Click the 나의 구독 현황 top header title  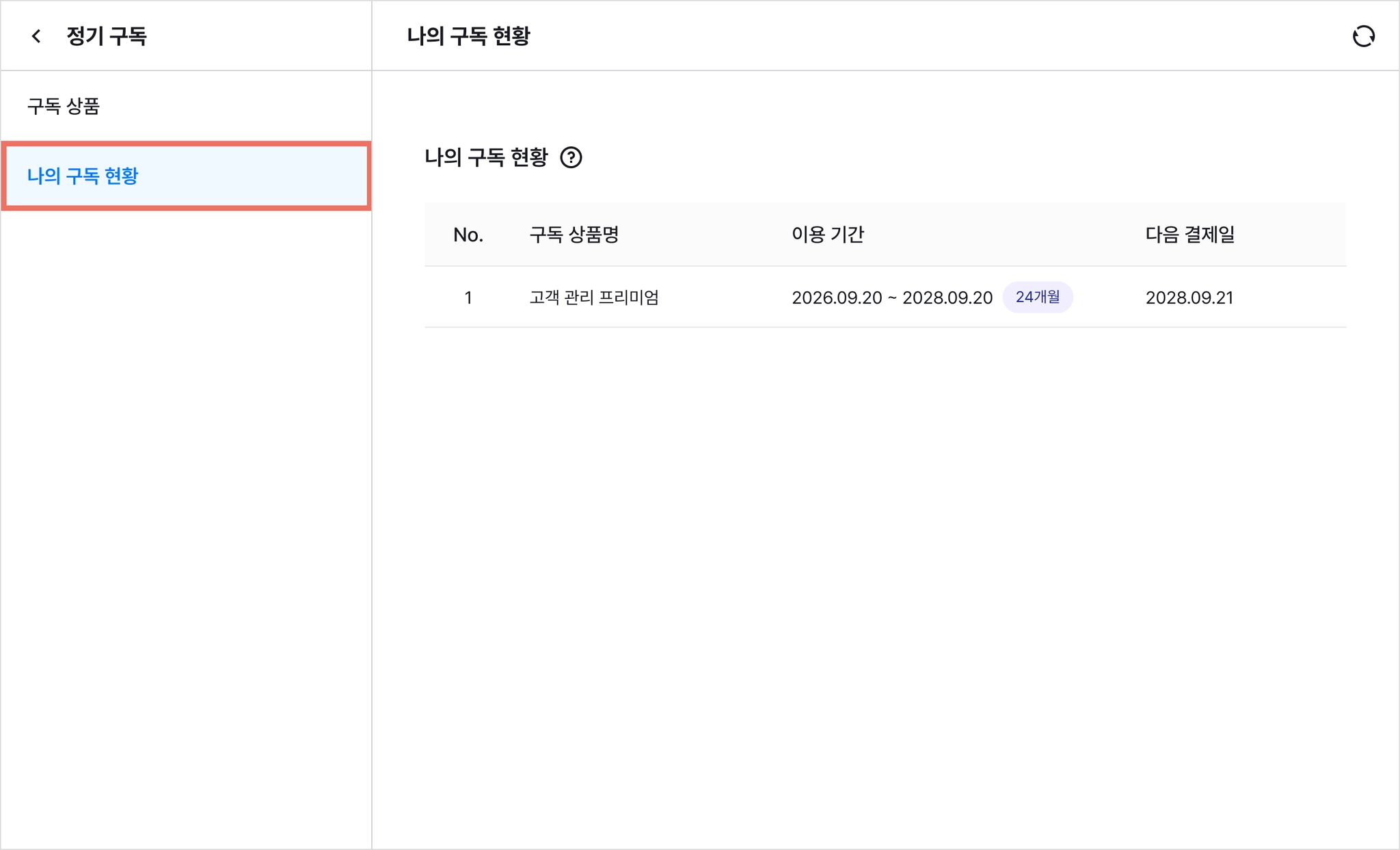(x=468, y=36)
